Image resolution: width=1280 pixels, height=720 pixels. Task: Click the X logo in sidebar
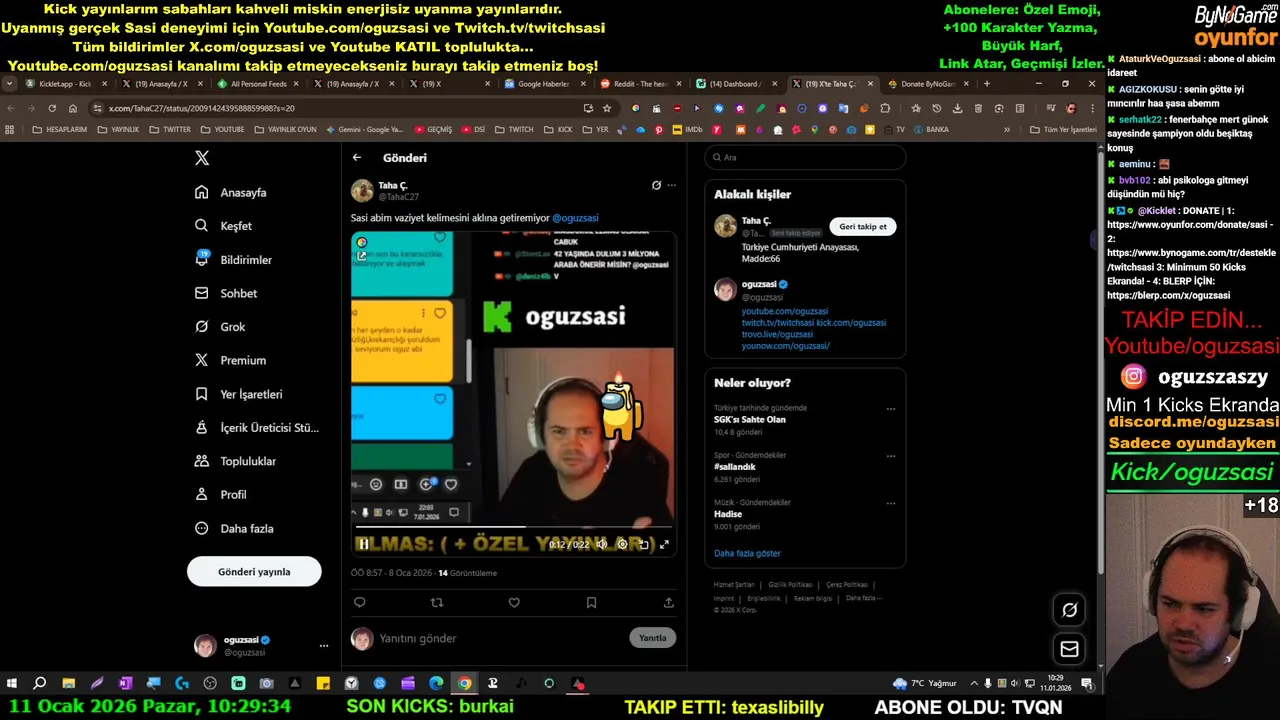(202, 158)
